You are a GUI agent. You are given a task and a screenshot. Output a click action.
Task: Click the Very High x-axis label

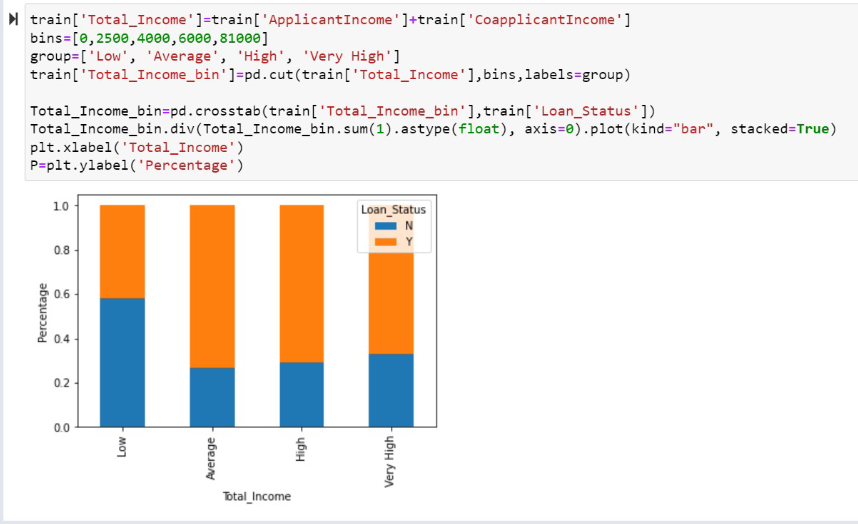tap(389, 461)
